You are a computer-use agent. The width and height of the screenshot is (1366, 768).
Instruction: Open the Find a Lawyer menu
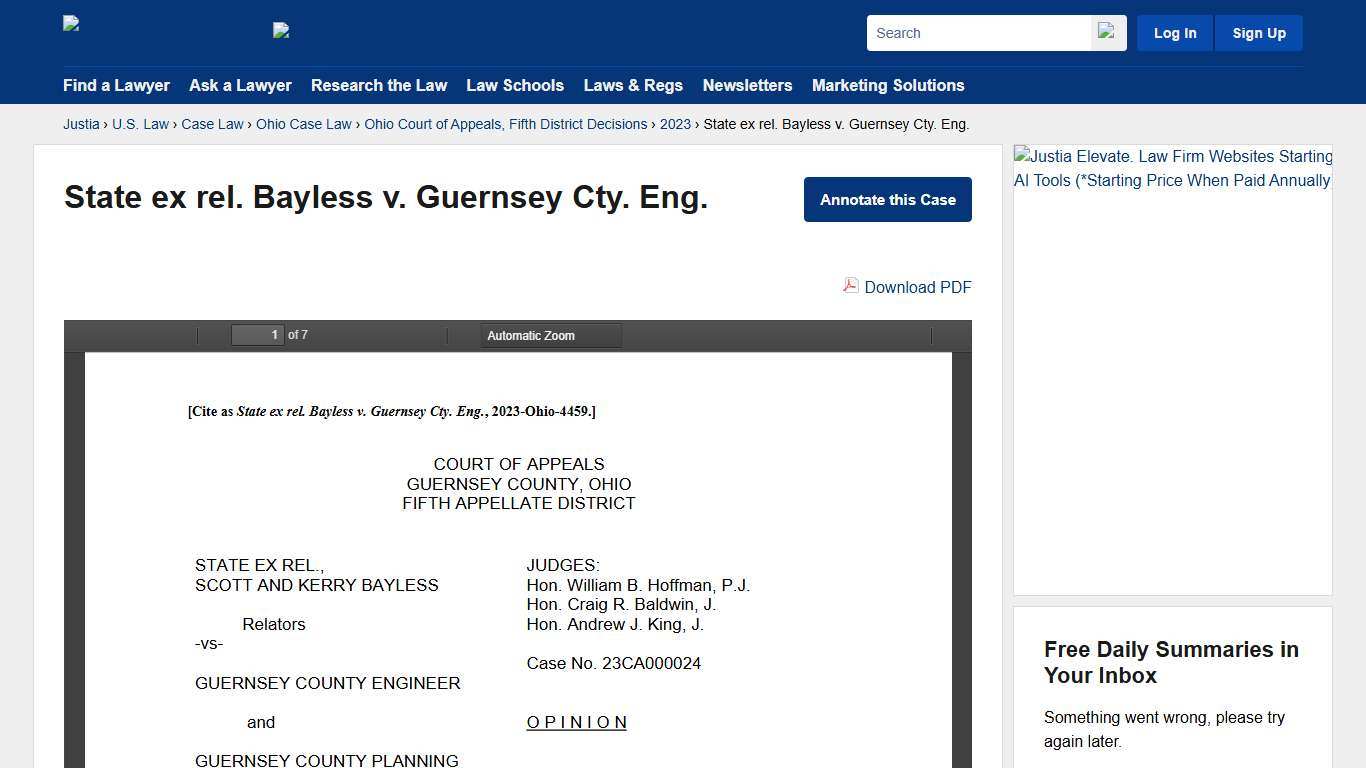116,86
